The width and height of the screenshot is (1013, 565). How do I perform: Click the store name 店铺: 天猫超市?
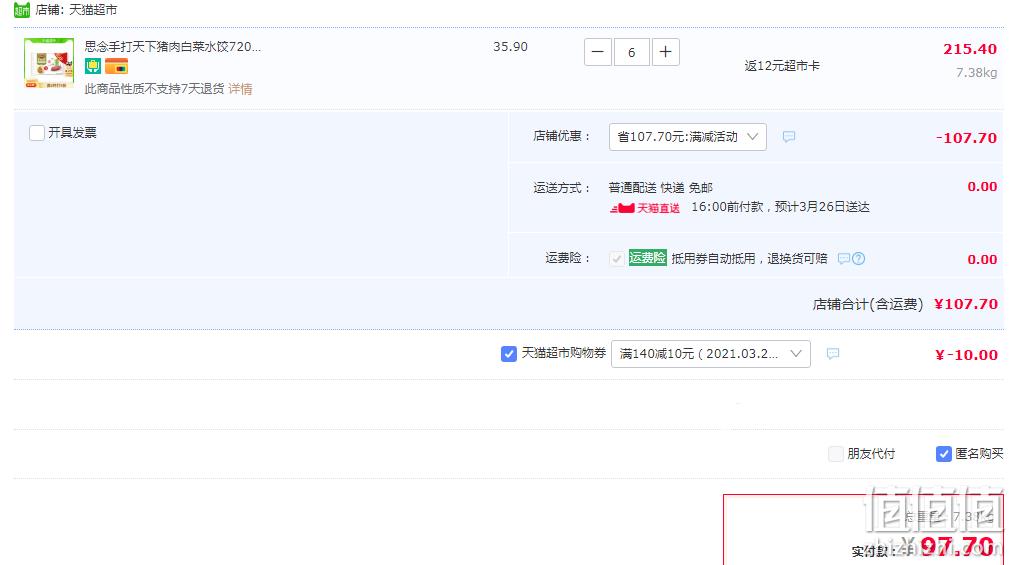76,10
